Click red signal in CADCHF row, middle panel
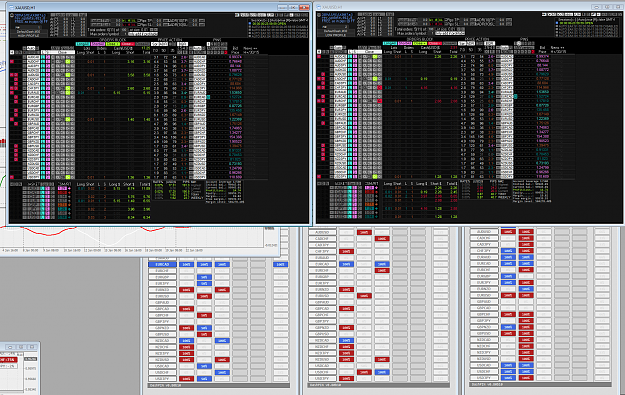 (382, 238)
